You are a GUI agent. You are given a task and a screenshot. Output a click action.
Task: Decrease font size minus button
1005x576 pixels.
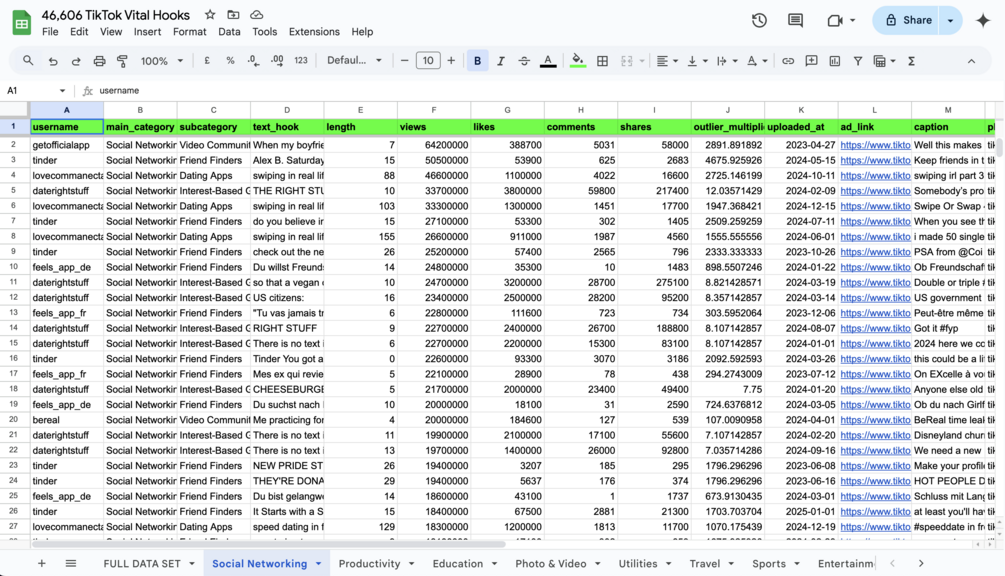tap(404, 61)
